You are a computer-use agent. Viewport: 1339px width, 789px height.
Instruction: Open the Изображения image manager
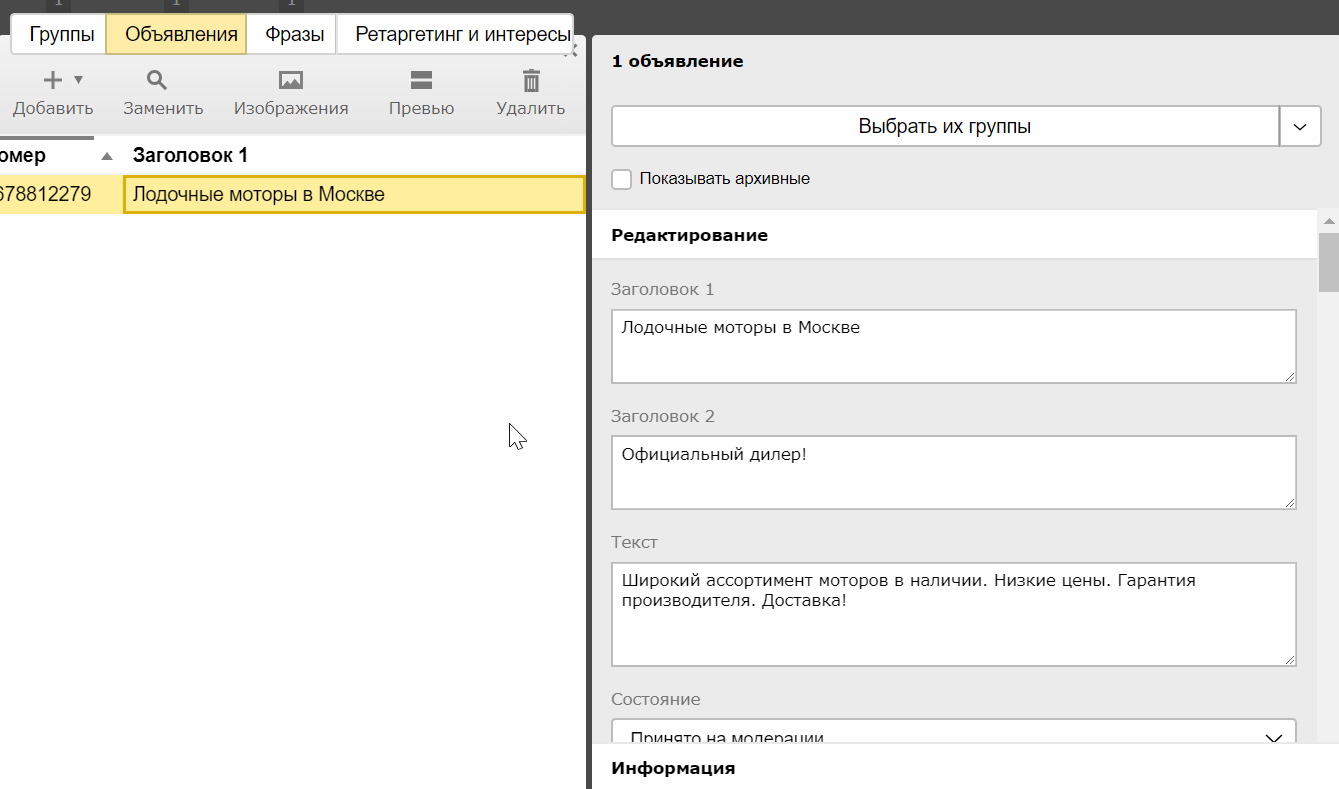pyautogui.click(x=291, y=81)
